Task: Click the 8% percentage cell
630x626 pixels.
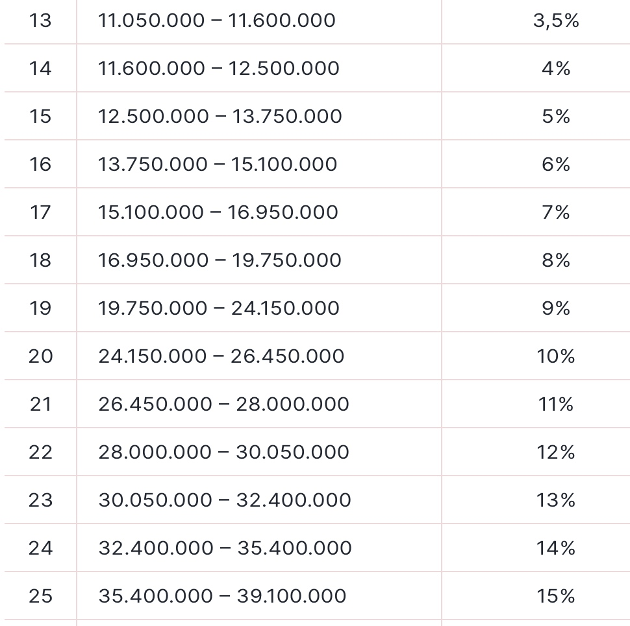Action: 556,260
